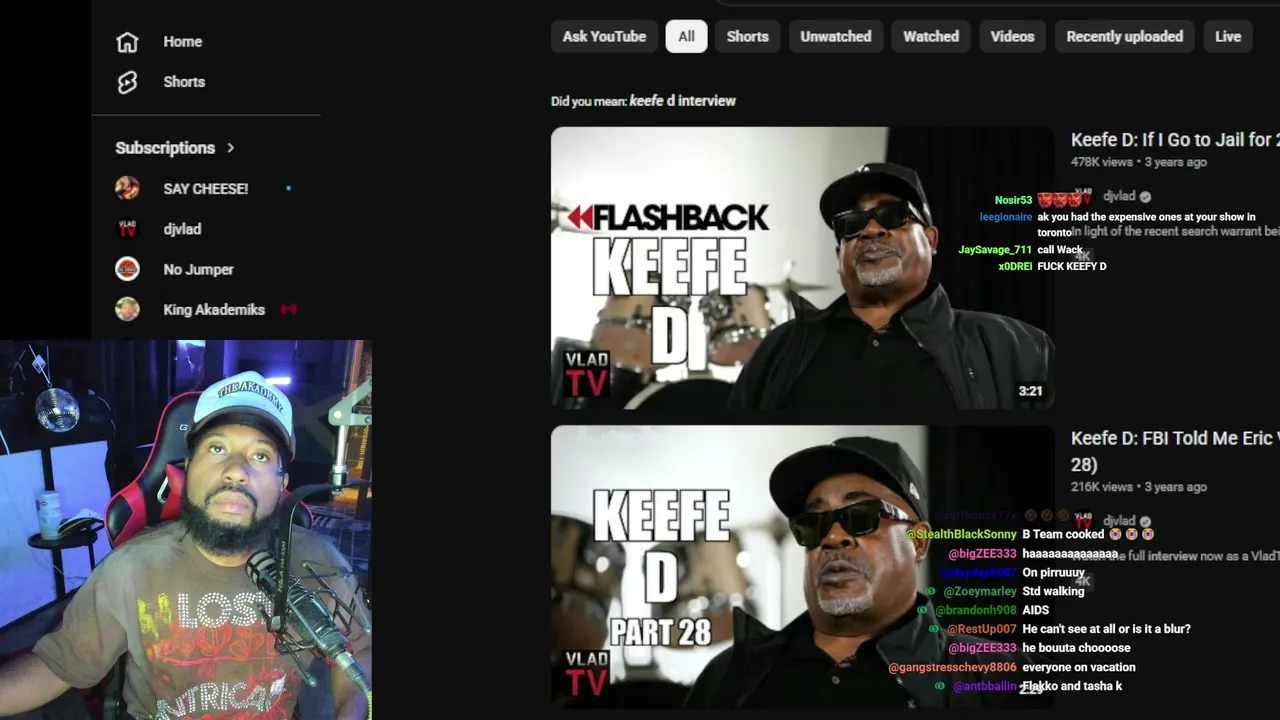Follow the "keefe d interview" suggestion link
Viewport: 1280px width, 720px height.
pos(682,101)
